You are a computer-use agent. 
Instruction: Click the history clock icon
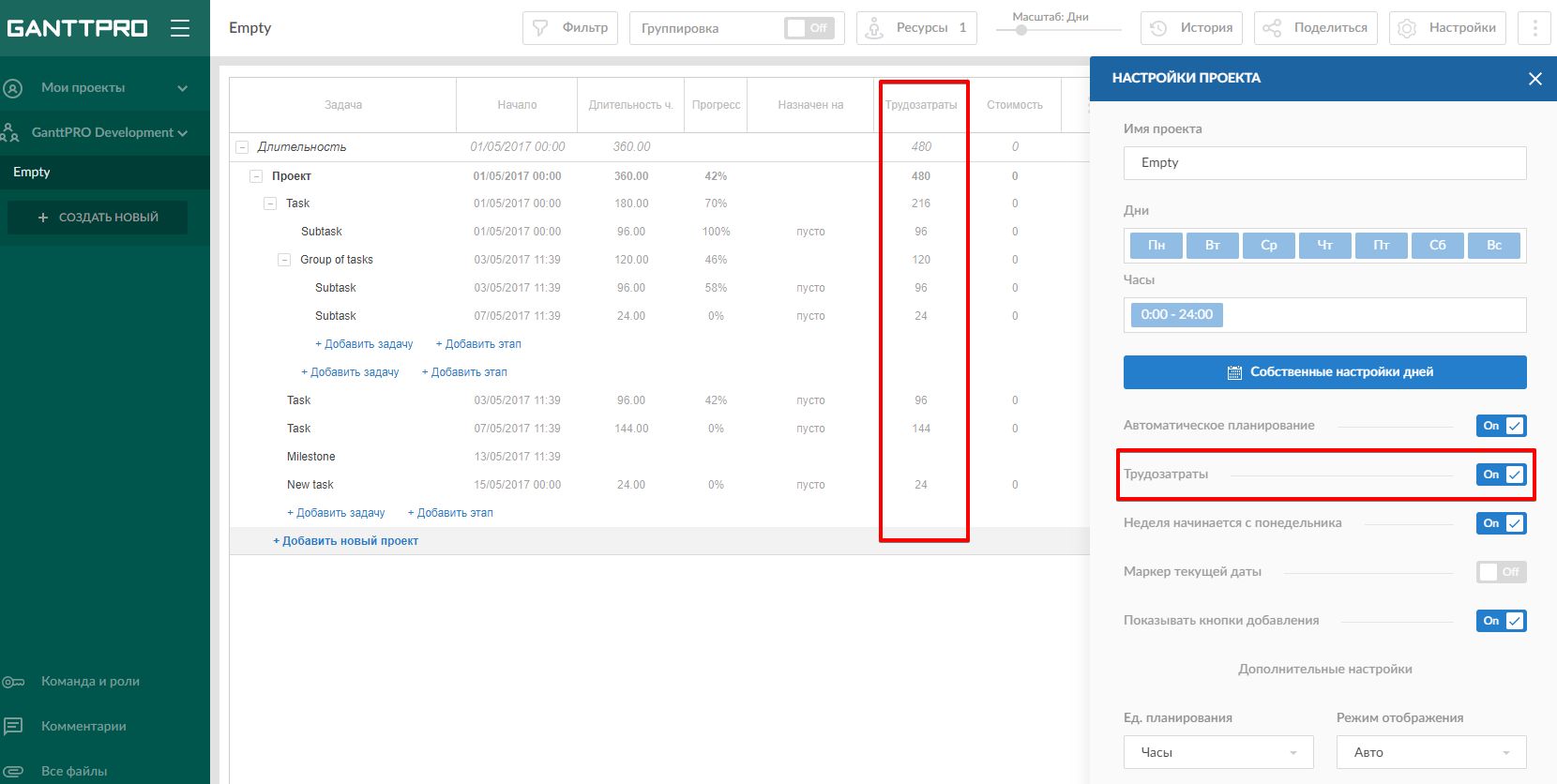1158,28
